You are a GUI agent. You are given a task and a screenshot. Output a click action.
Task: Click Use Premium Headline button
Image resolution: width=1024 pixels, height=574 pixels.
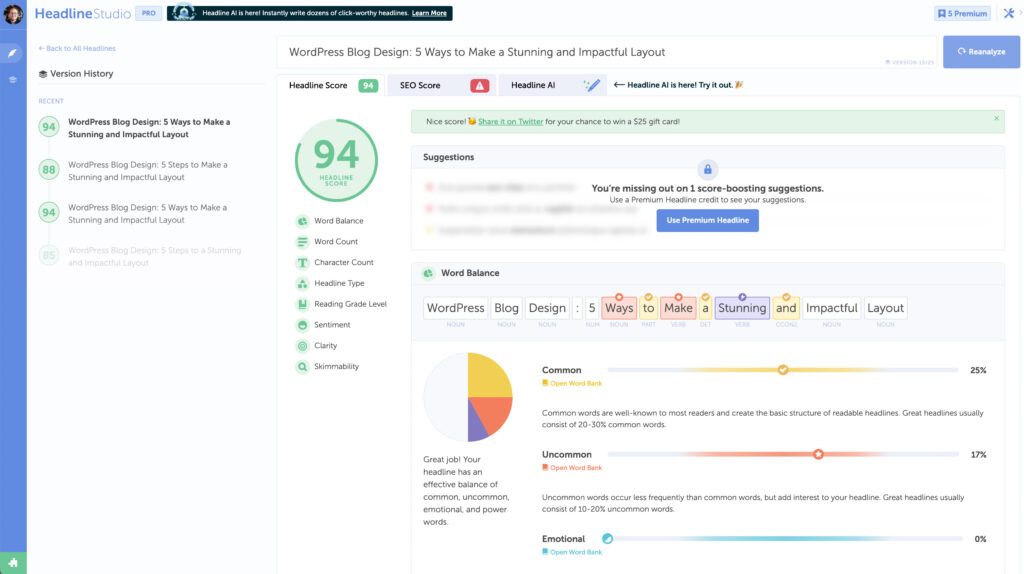[x=707, y=220]
